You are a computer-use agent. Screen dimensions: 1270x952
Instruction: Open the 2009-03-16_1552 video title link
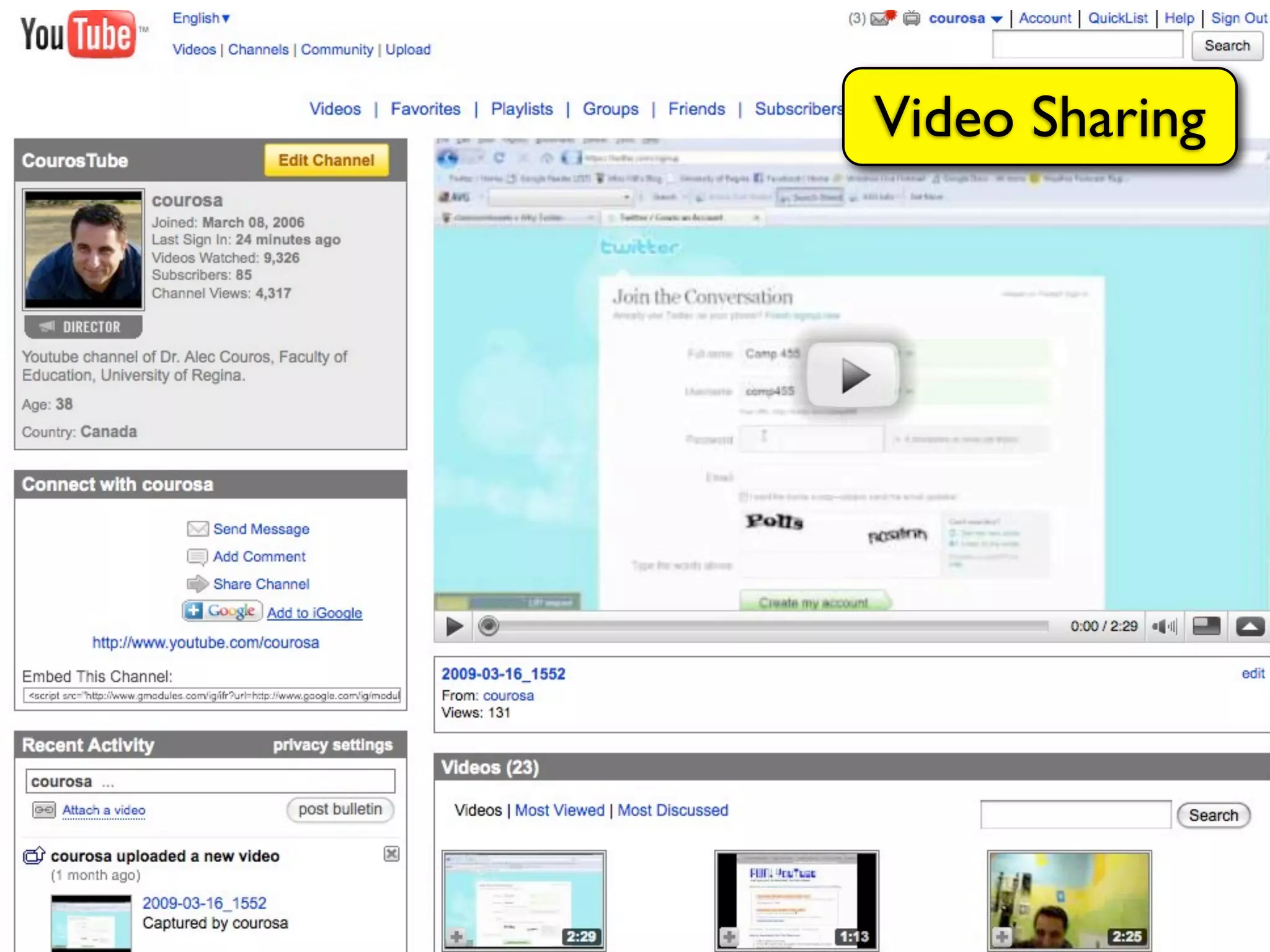(x=504, y=674)
